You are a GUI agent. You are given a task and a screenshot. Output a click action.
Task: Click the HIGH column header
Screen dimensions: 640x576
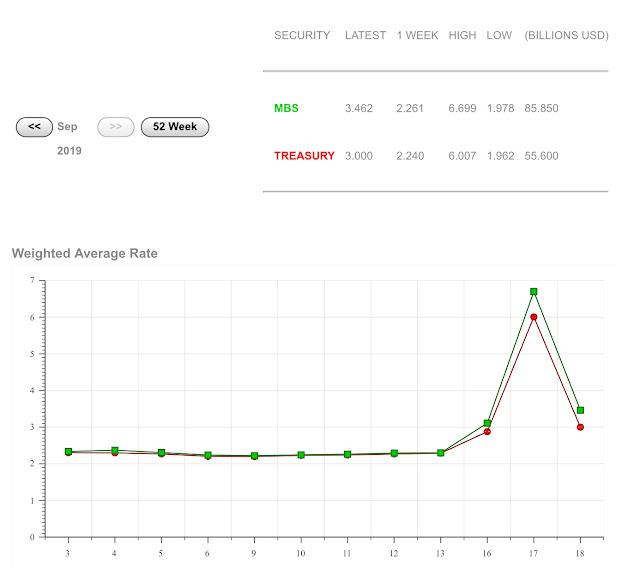point(462,36)
